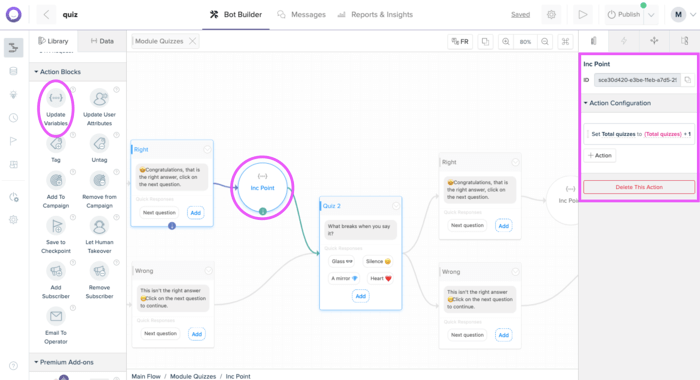Screen dimensions: 700x380
Task: Open the Quiz 2 card options menu
Action: click(396, 206)
